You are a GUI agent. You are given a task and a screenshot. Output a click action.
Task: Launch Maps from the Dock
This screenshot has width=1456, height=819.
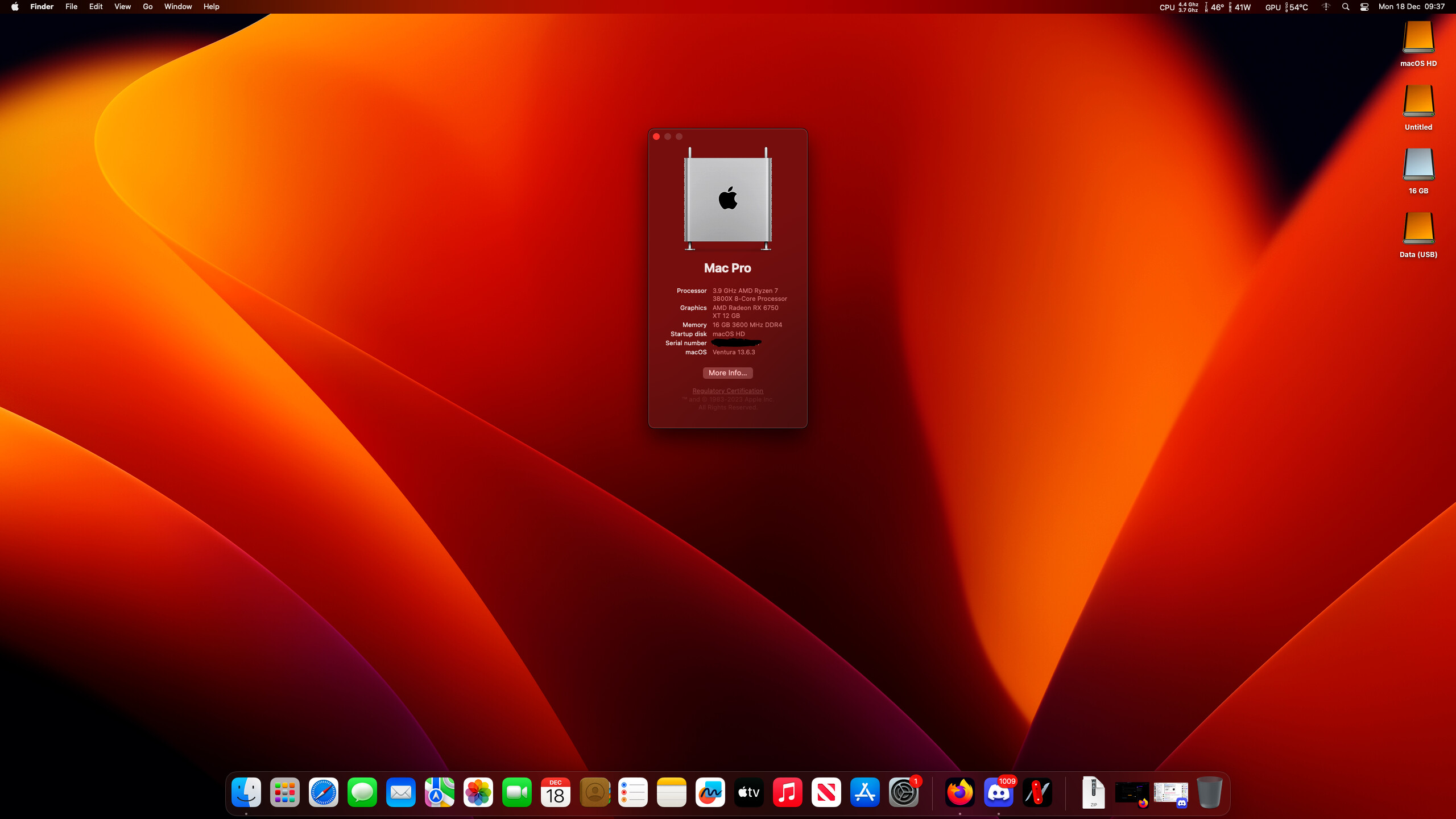click(x=440, y=792)
